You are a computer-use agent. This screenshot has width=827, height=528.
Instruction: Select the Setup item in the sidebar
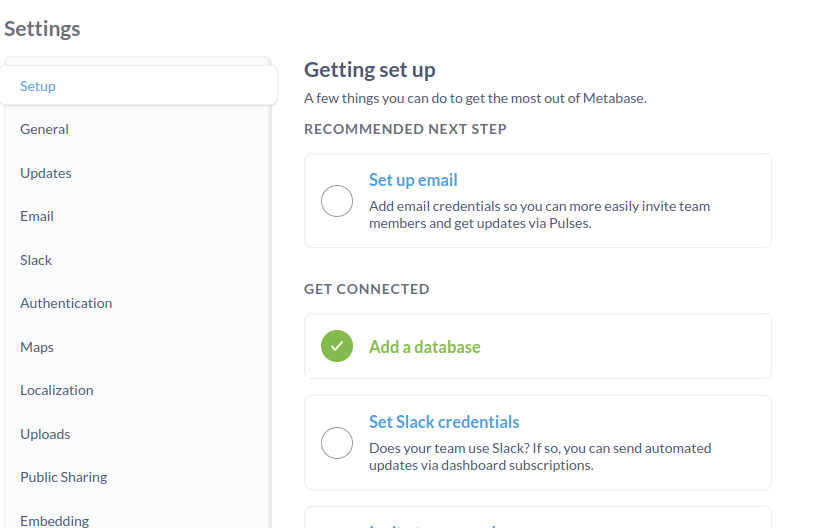(139, 85)
